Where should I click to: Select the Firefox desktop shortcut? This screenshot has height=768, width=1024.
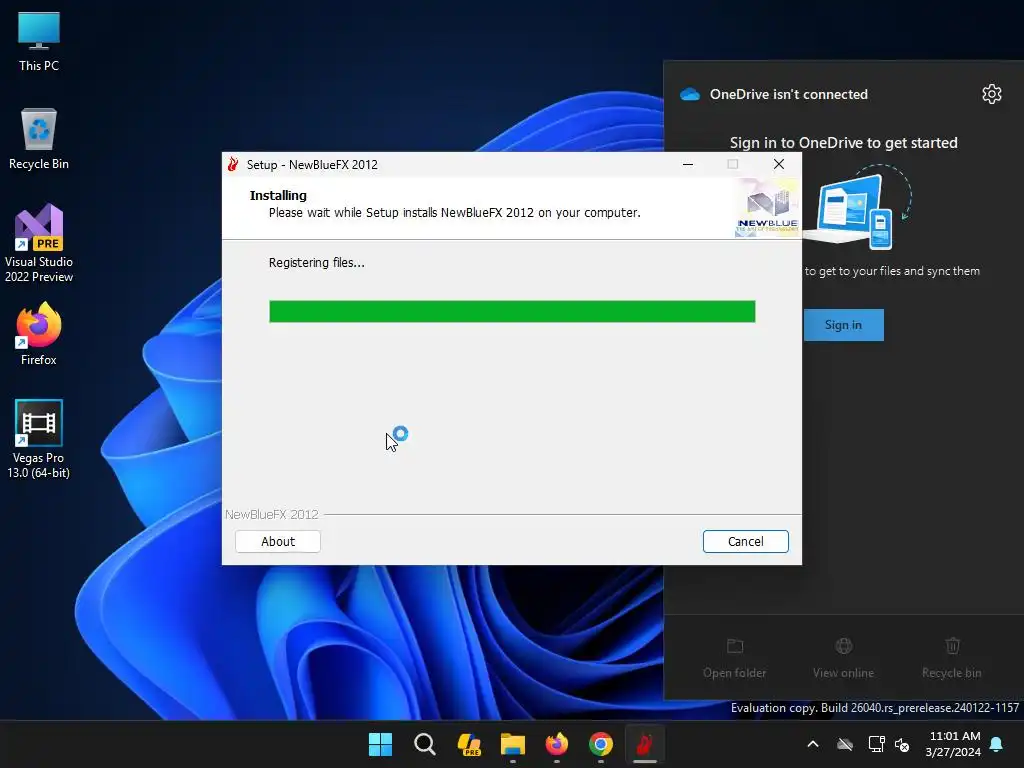point(39,334)
